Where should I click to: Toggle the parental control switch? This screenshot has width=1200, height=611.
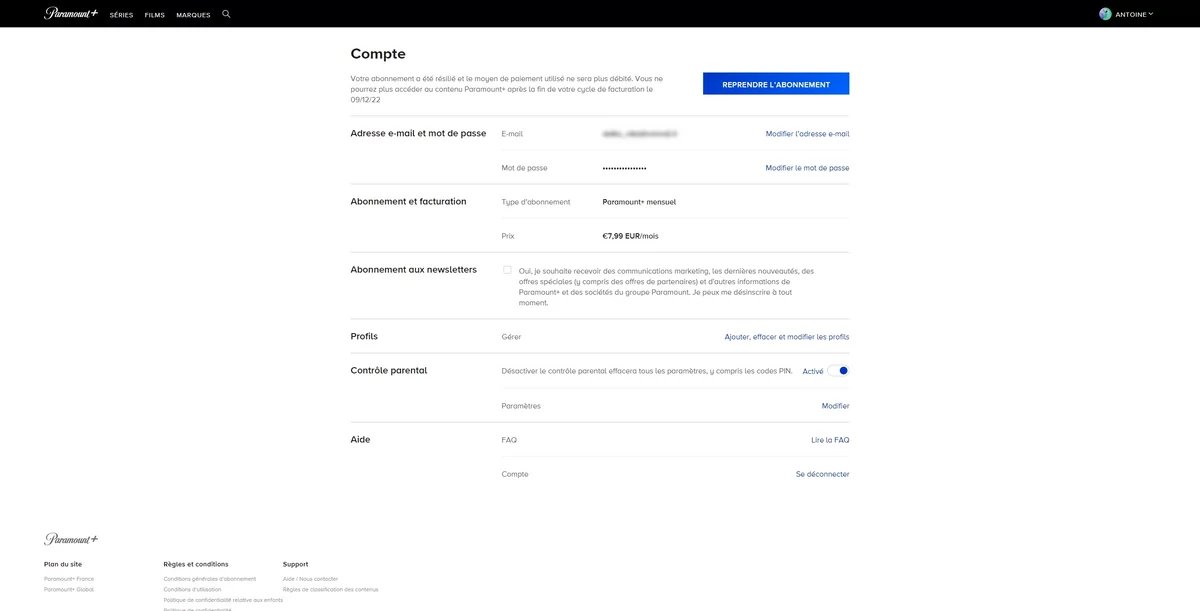pyautogui.click(x=838, y=371)
